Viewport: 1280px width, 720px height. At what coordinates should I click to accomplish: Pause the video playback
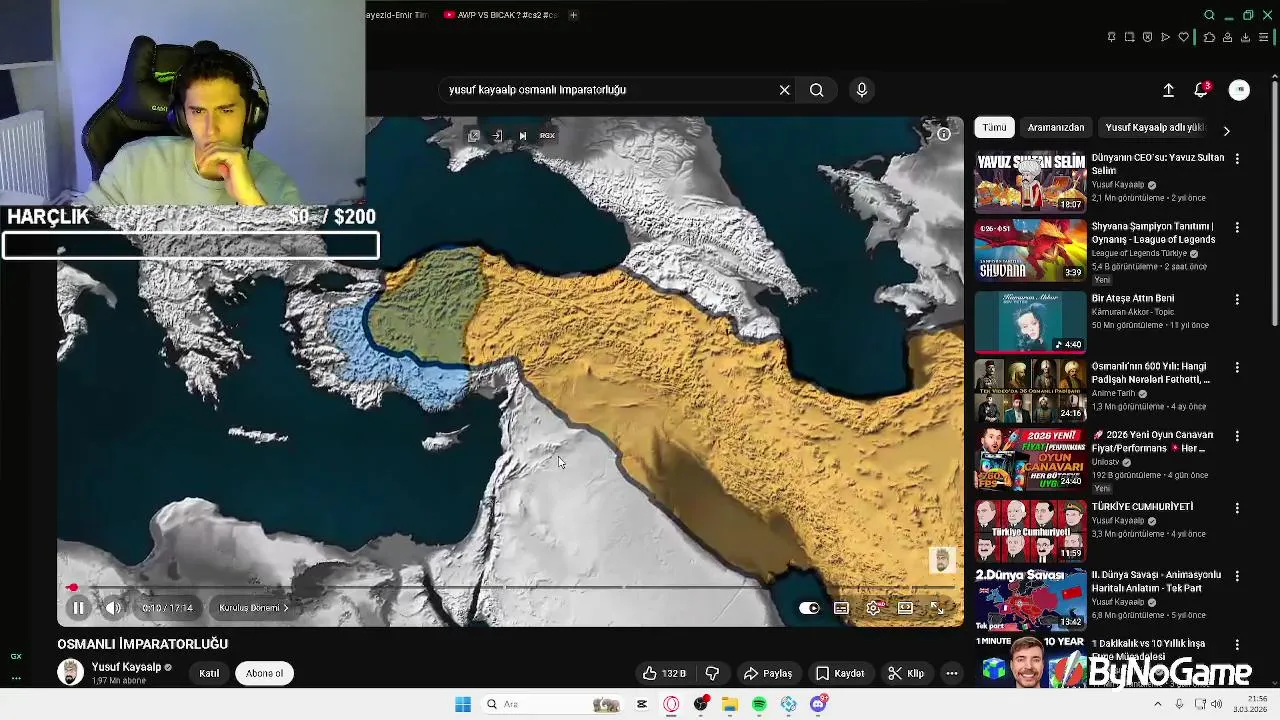coord(78,607)
